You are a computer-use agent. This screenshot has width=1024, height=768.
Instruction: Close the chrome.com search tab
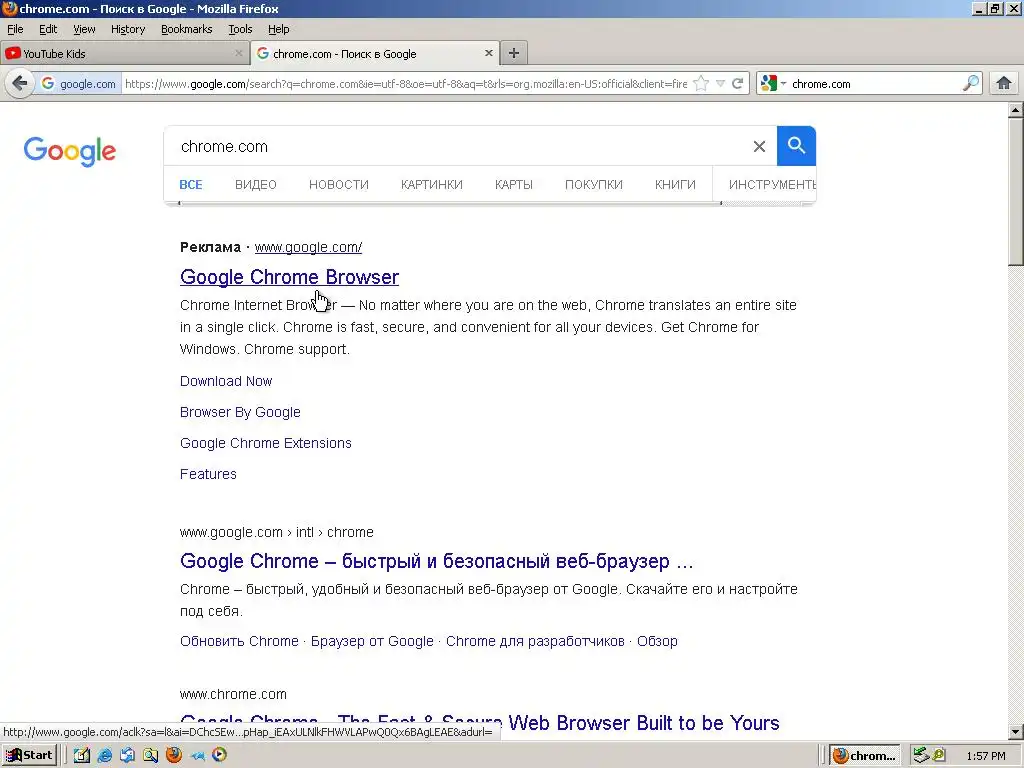pyautogui.click(x=488, y=54)
